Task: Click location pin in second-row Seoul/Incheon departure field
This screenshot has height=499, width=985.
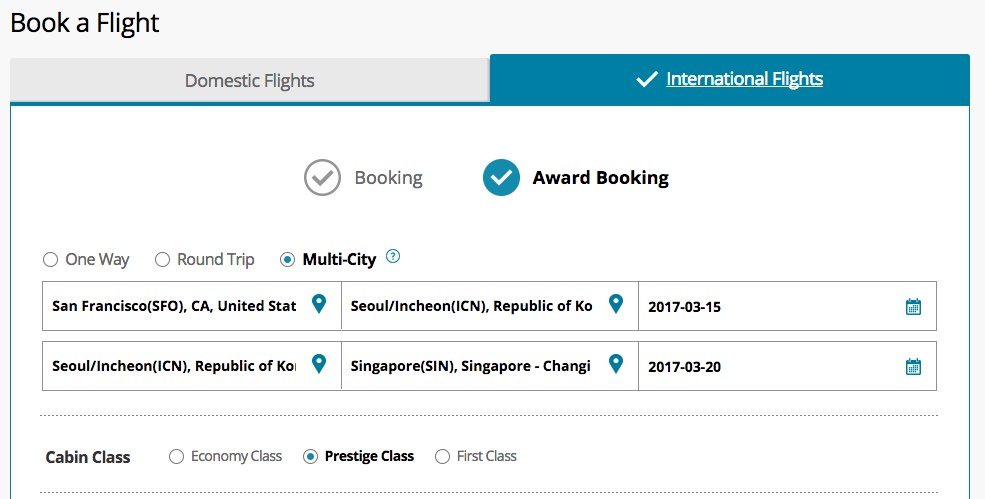Action: pyautogui.click(x=319, y=364)
